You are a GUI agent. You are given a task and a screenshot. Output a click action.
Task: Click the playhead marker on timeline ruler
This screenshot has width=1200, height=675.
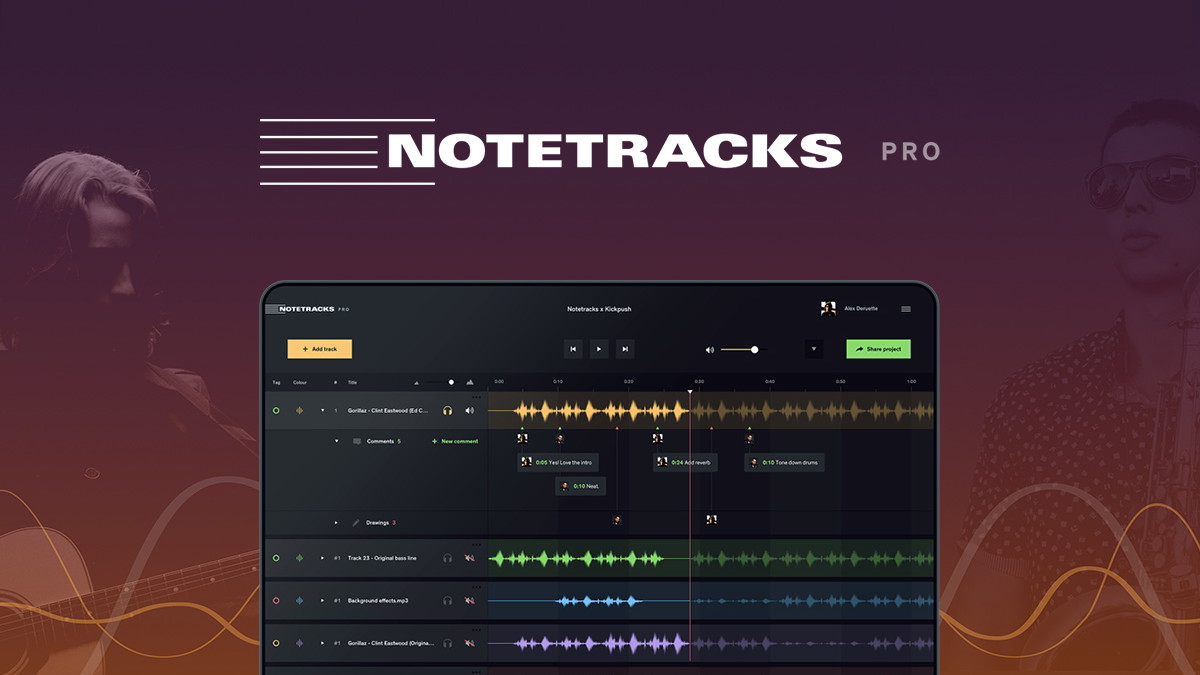point(689,391)
